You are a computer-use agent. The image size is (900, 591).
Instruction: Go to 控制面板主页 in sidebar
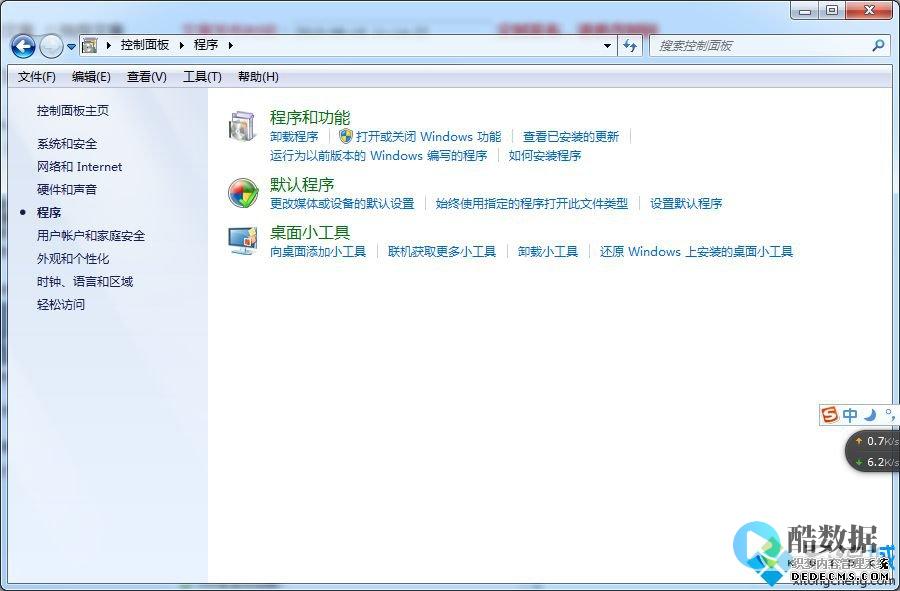(x=73, y=111)
